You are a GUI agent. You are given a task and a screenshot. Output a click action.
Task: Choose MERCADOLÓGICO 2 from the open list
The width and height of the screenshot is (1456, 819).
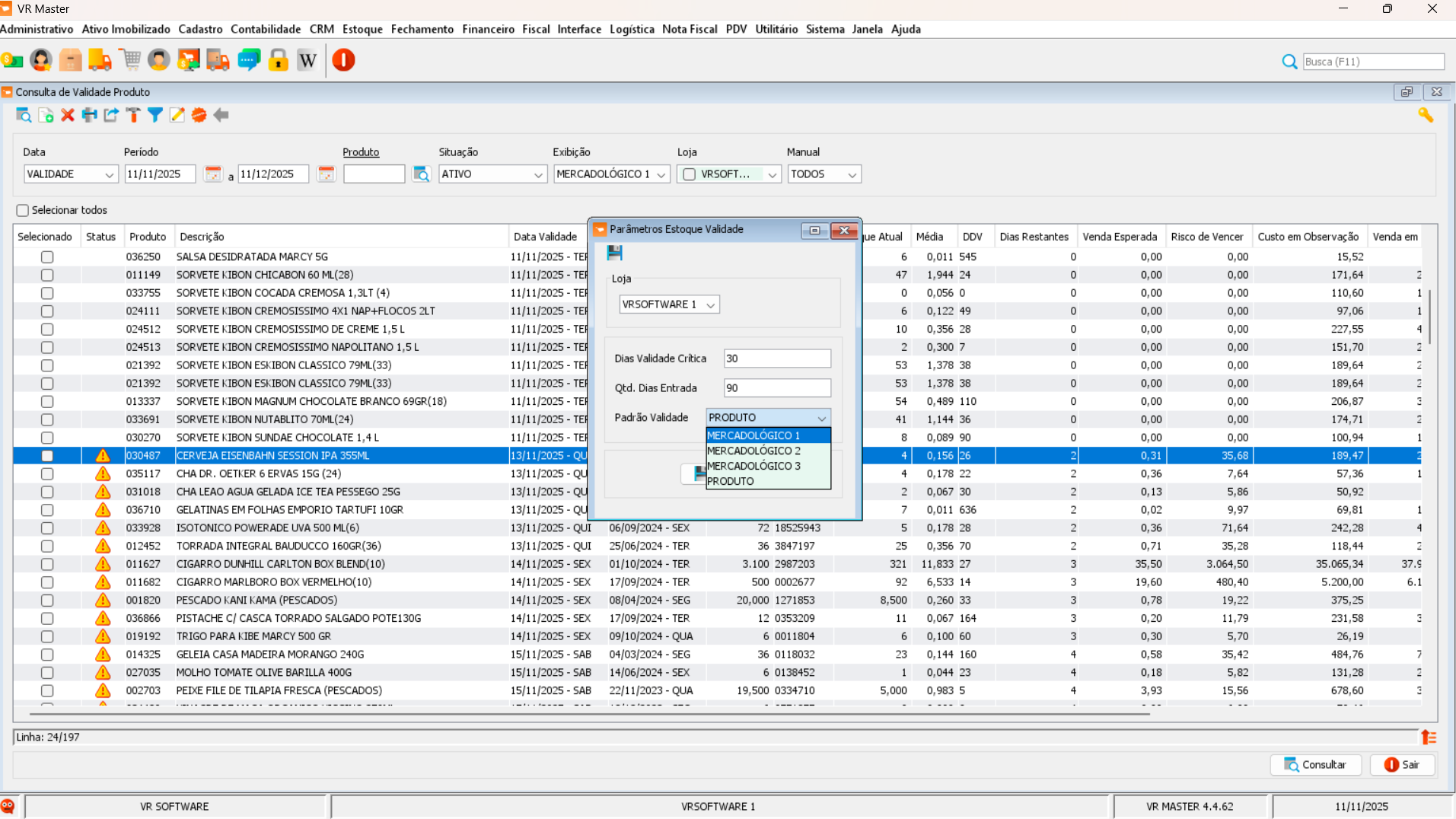click(753, 451)
